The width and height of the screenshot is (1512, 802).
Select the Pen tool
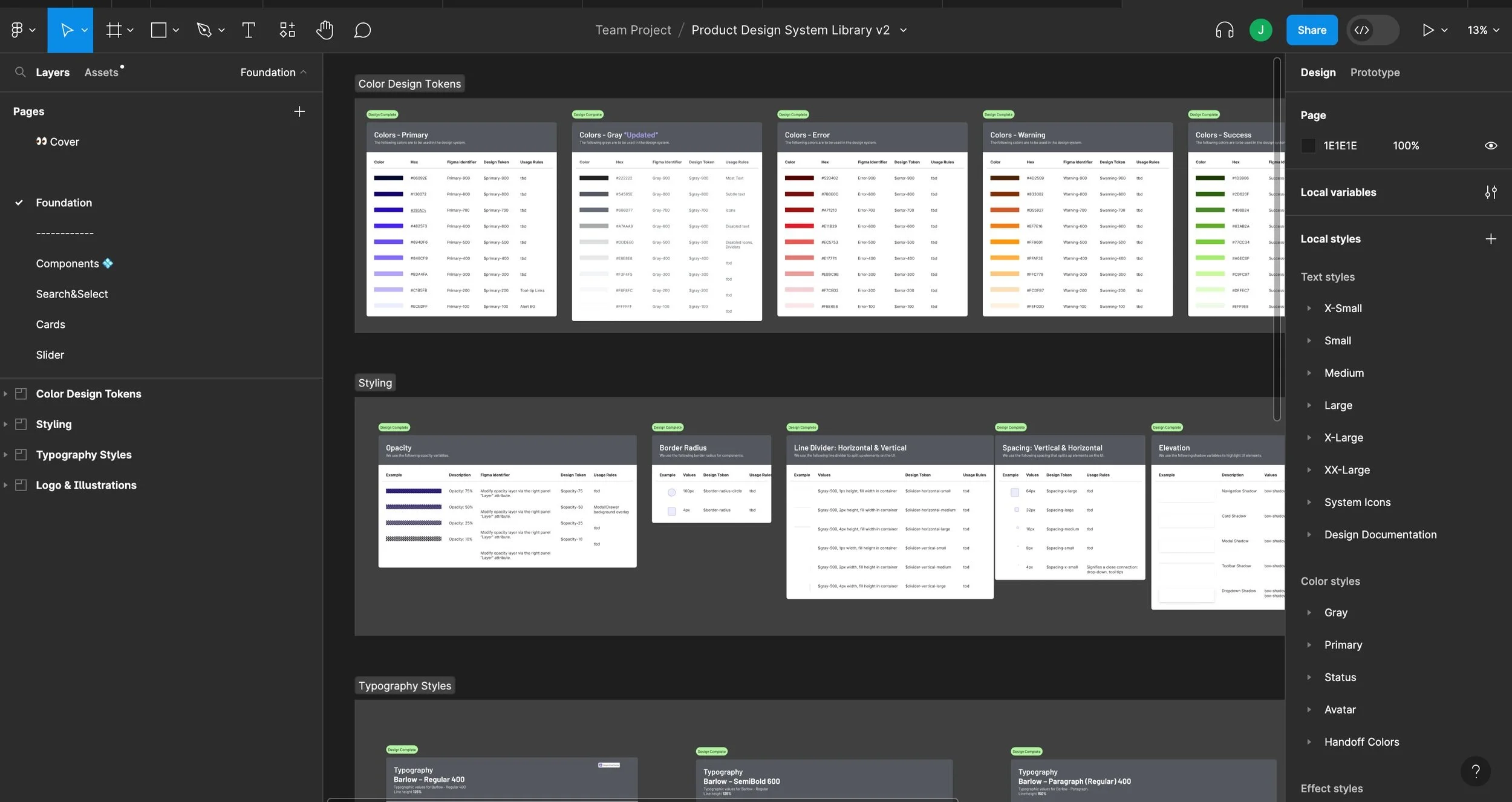click(x=204, y=30)
